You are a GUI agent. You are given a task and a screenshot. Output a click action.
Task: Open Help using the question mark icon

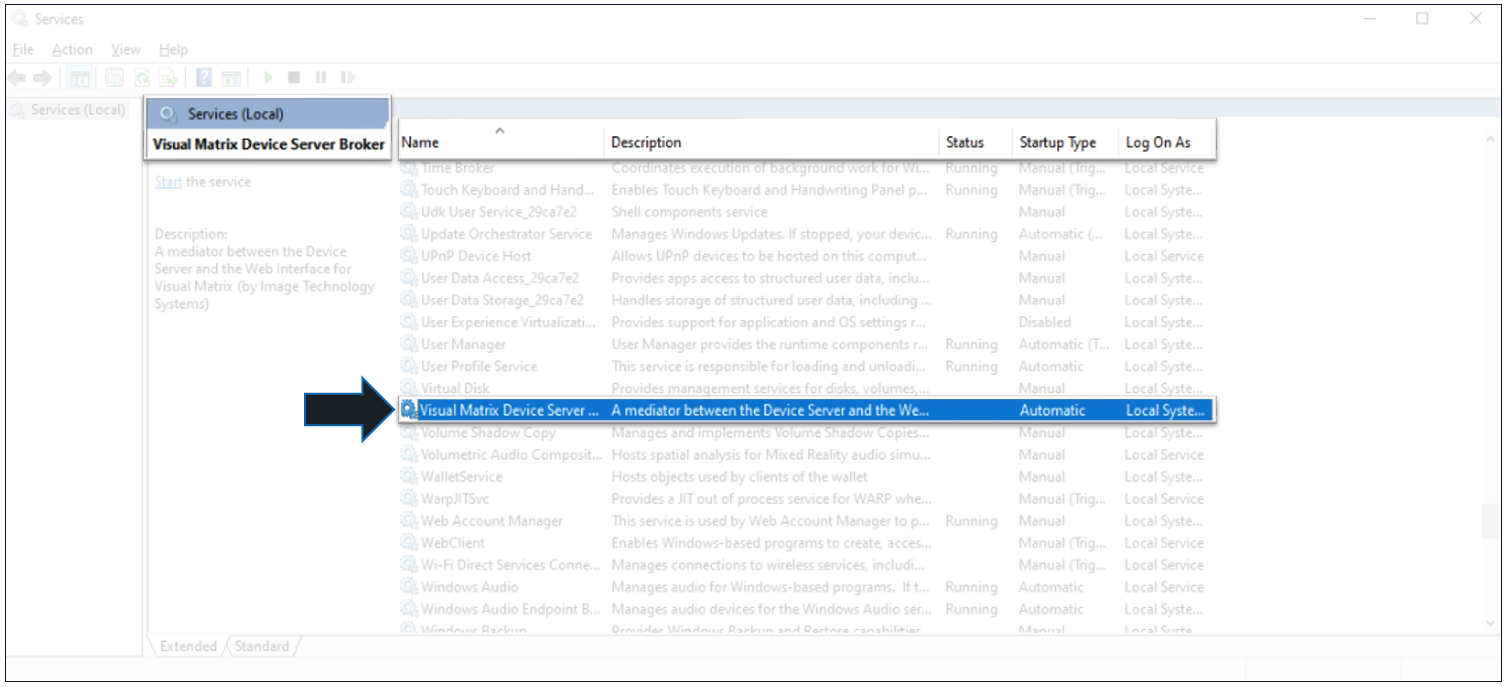pos(204,77)
